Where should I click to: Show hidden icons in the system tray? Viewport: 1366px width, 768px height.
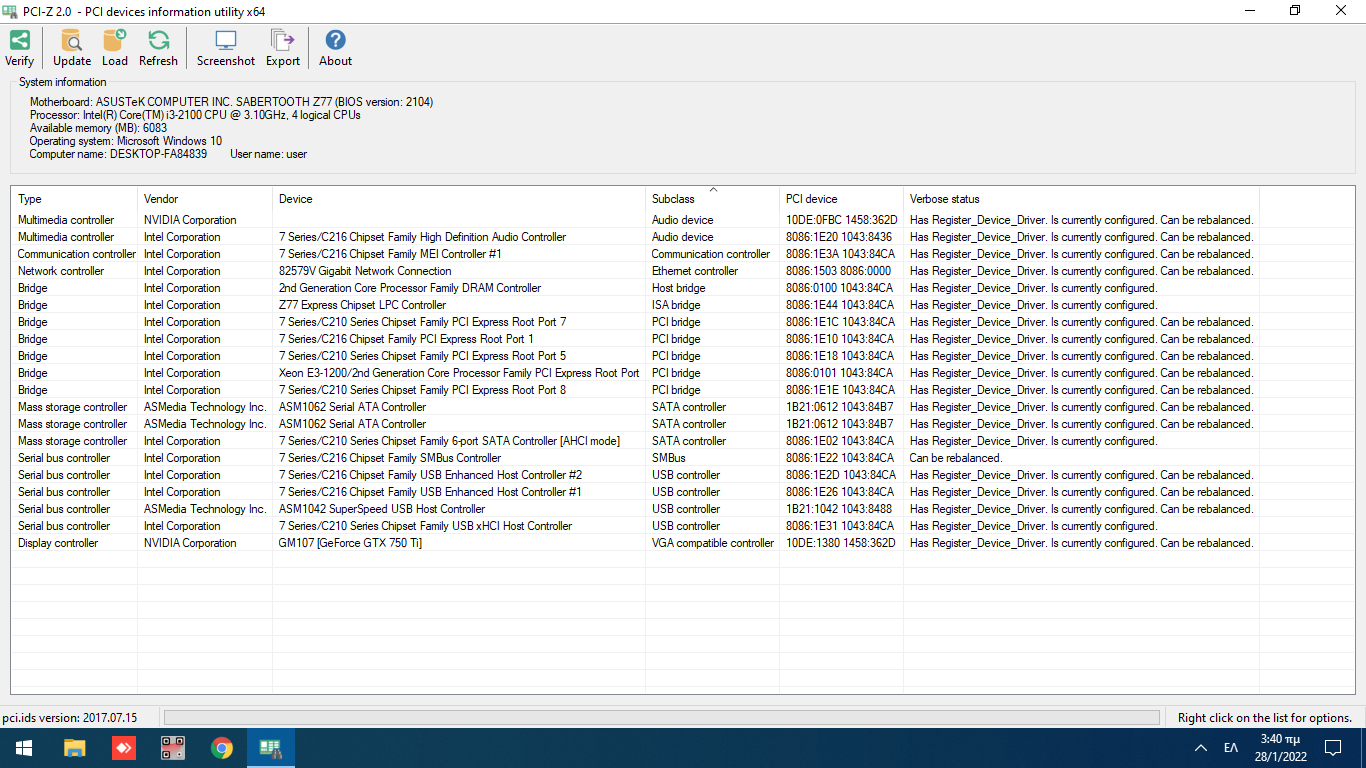click(x=1200, y=748)
